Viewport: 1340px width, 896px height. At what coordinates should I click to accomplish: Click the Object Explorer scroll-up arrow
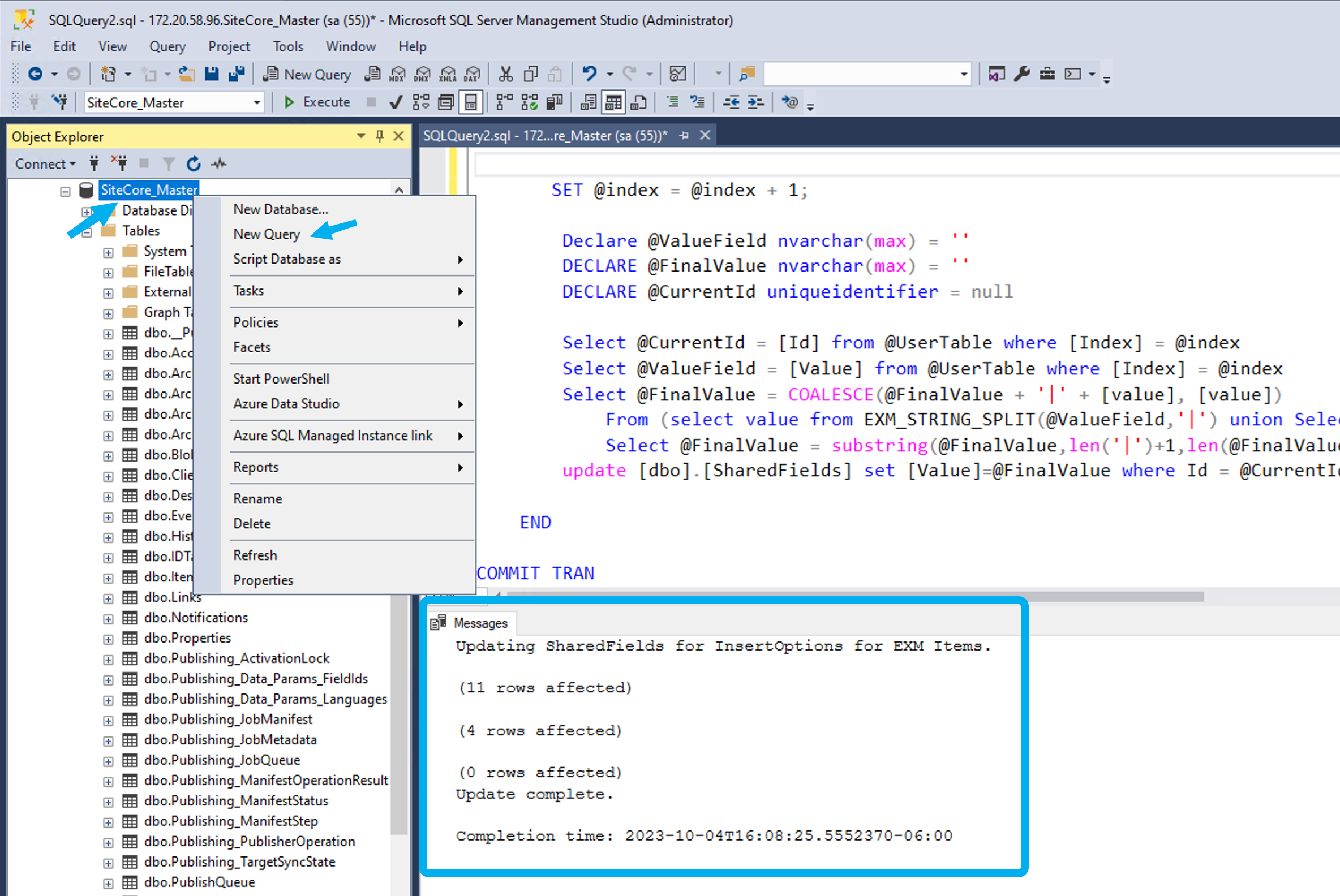coord(399,189)
